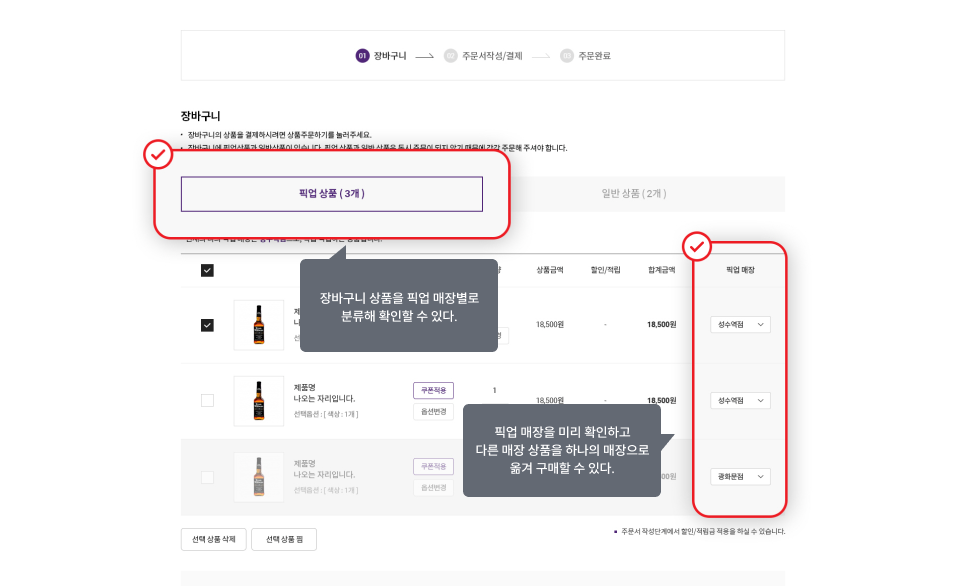The image size is (966, 586).
Task: Toggle the select-all checkbox in table header
Action: [207, 271]
